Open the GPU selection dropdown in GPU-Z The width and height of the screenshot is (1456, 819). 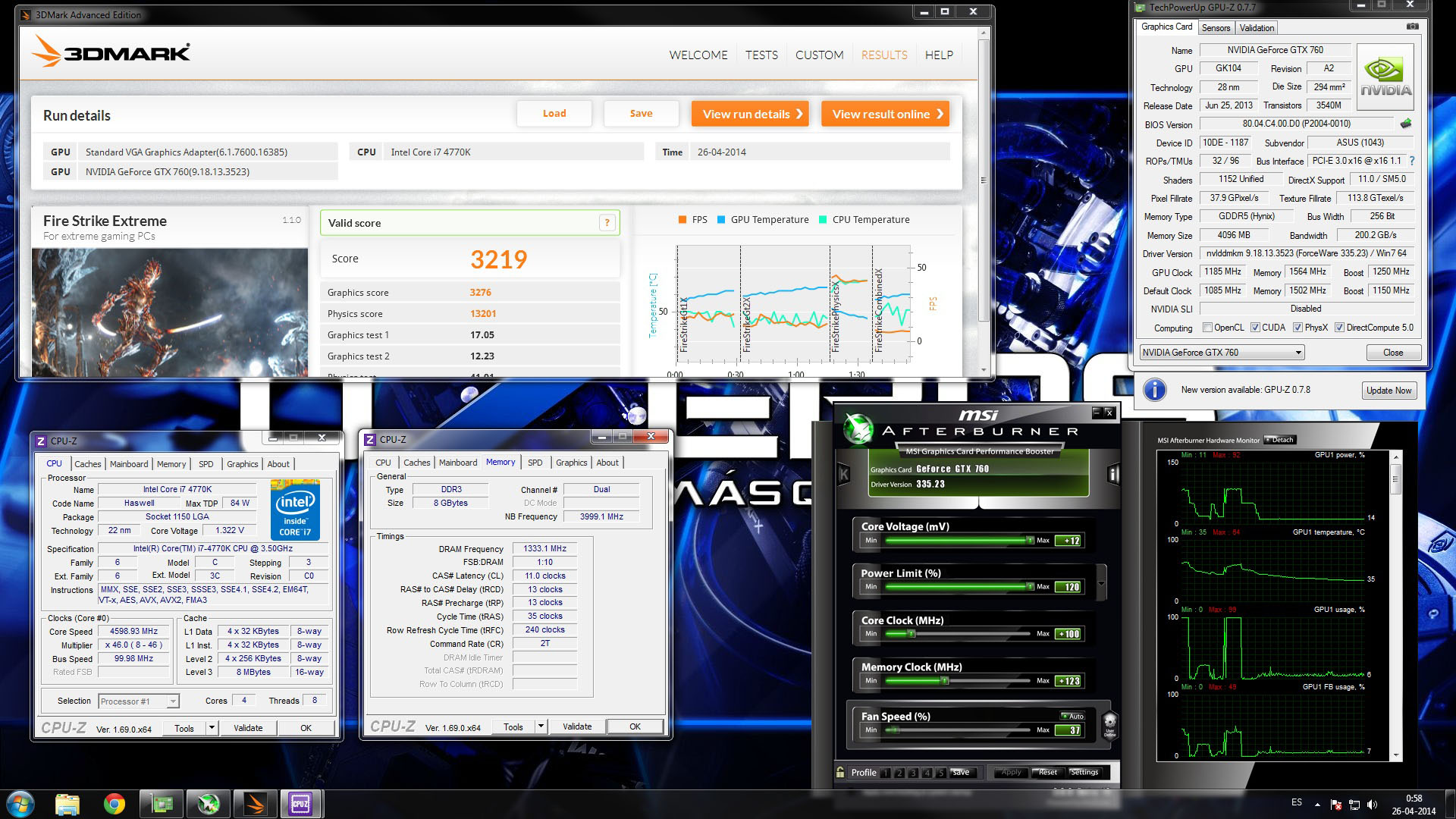[1222, 353]
